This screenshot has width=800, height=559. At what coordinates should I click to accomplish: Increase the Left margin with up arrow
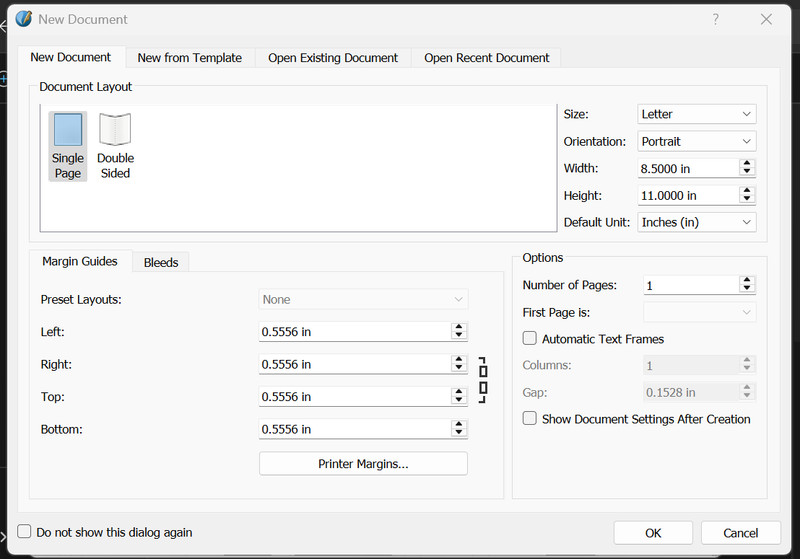coord(459,326)
